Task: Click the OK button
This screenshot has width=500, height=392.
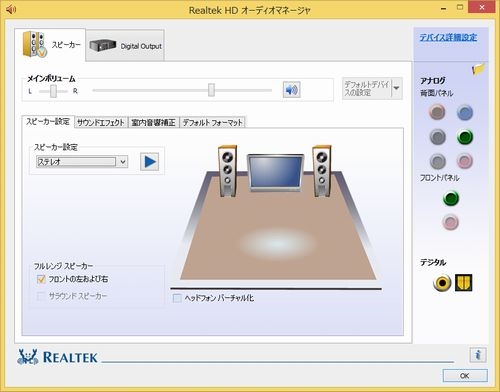Action: point(465,376)
